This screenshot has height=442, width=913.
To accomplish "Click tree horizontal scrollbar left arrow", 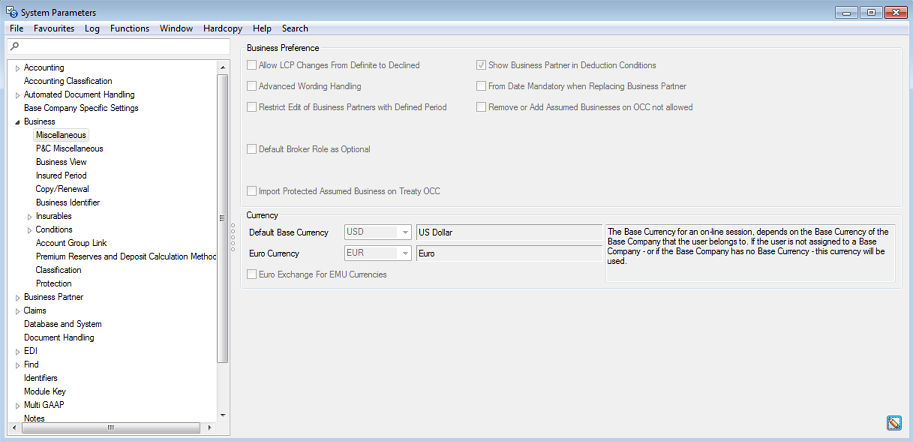I will click(x=15, y=427).
